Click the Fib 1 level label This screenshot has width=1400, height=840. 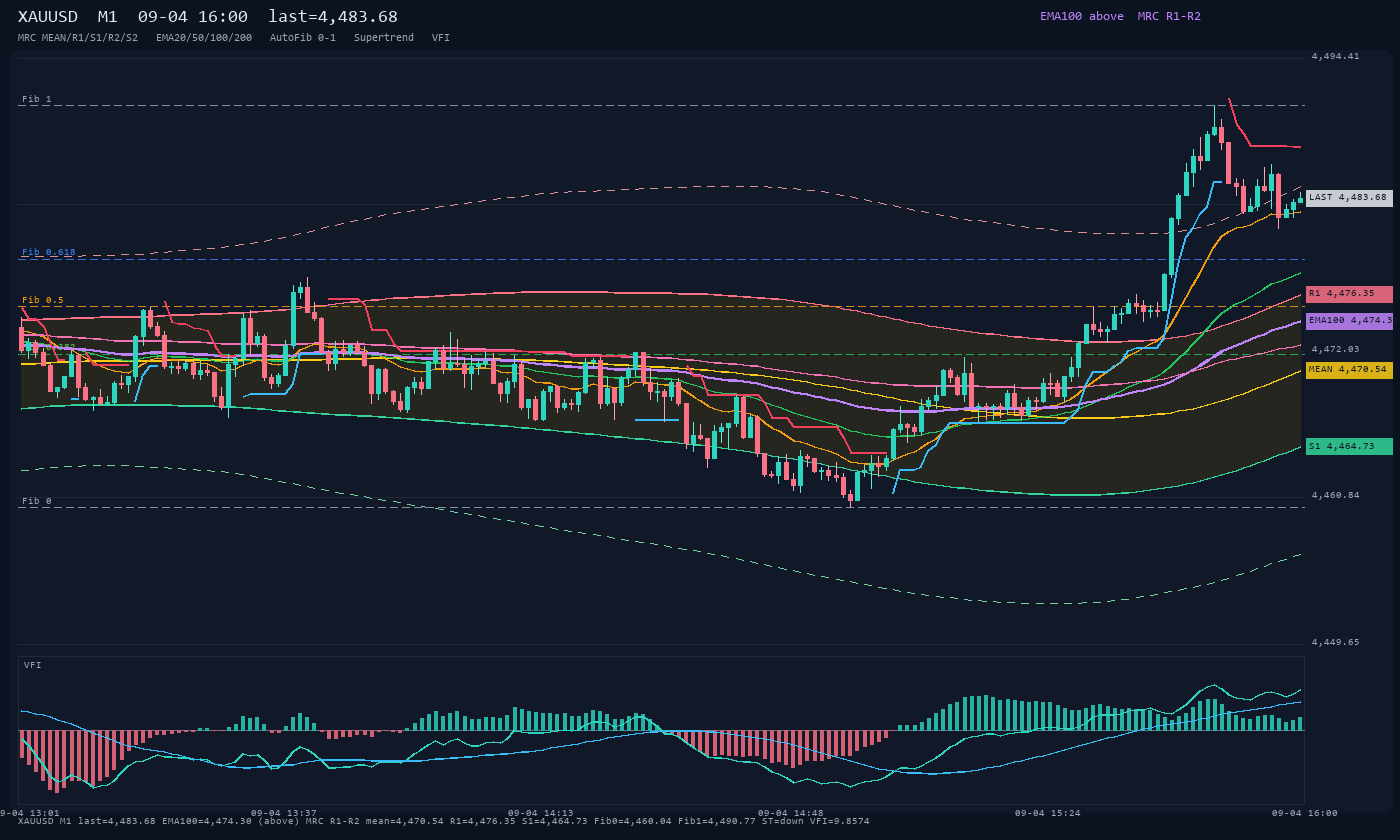click(37, 99)
